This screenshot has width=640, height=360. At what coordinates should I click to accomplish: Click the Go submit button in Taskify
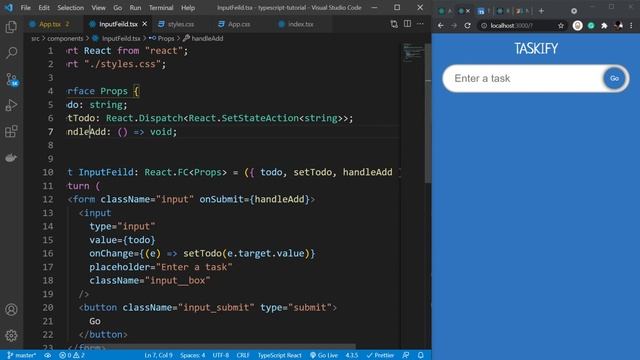click(x=614, y=78)
